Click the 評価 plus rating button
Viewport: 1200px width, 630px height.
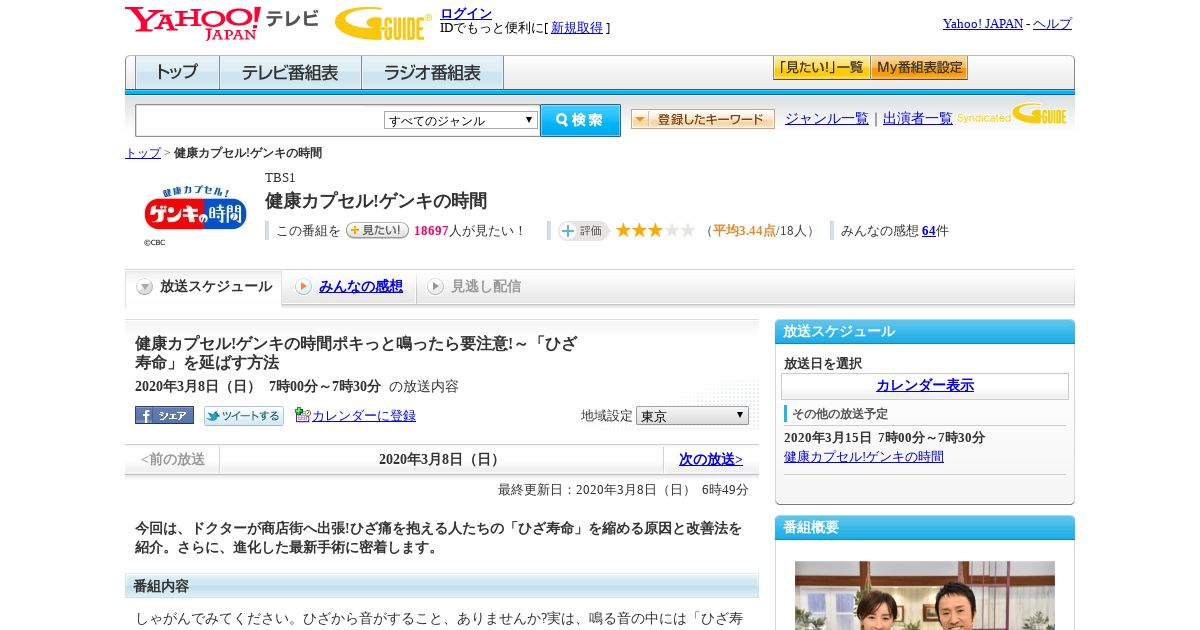(584, 231)
